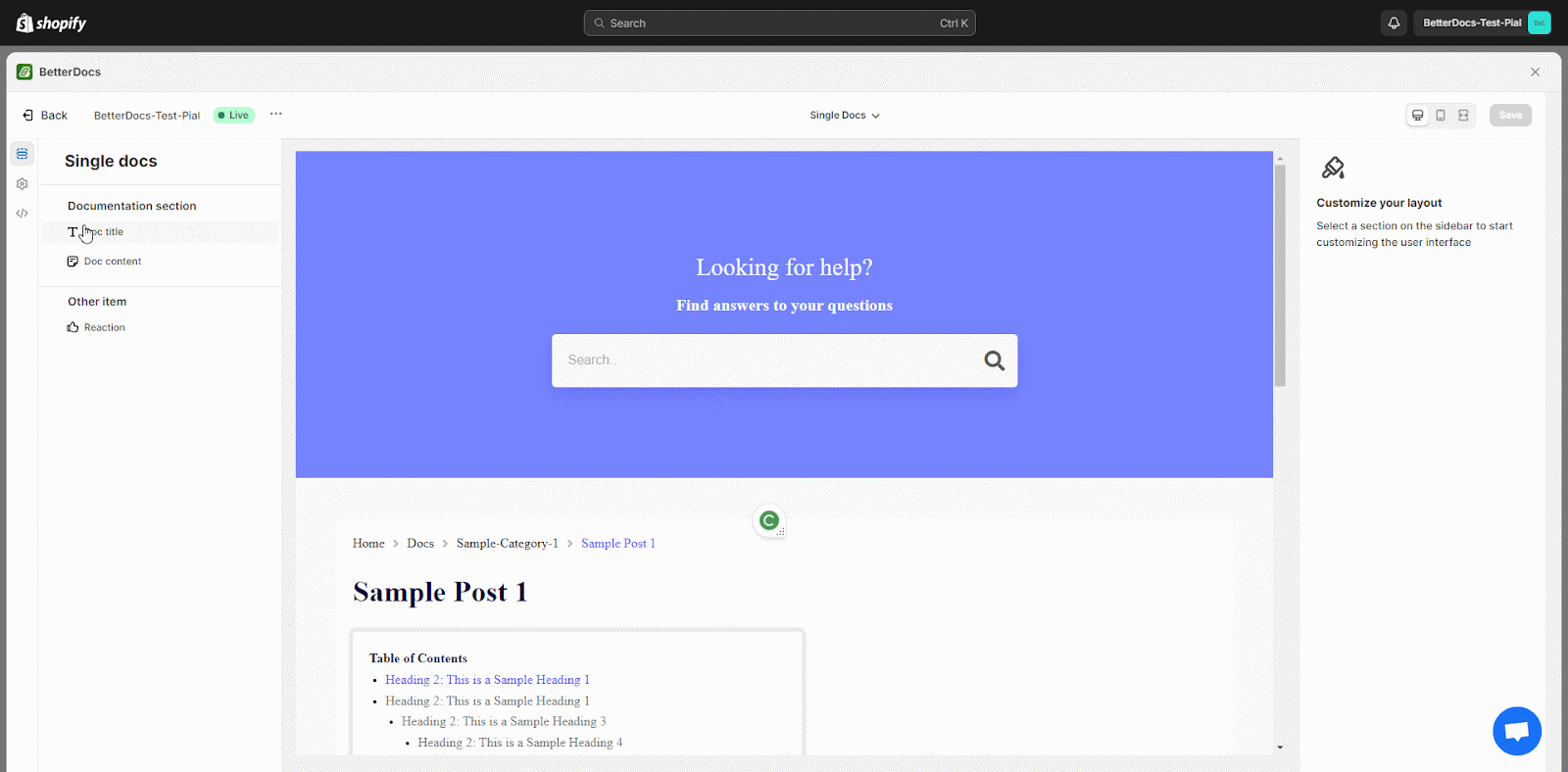Open the first Sample Heading 1 TOC link
This screenshot has width=1568, height=772.
(487, 680)
